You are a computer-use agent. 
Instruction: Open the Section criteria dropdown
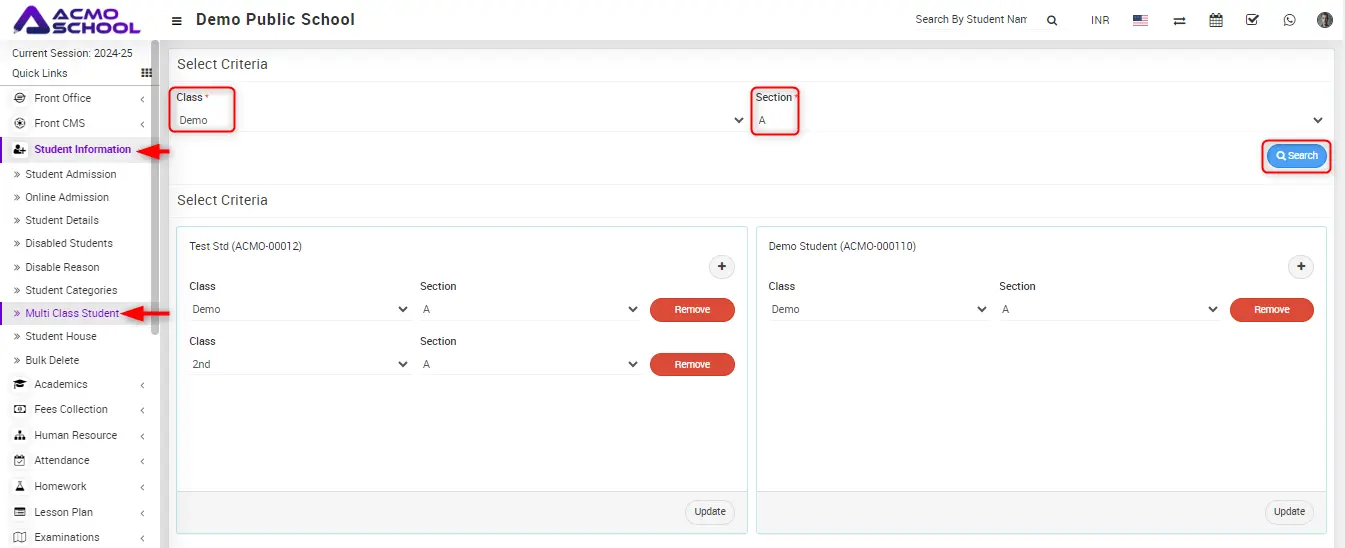pos(1040,120)
